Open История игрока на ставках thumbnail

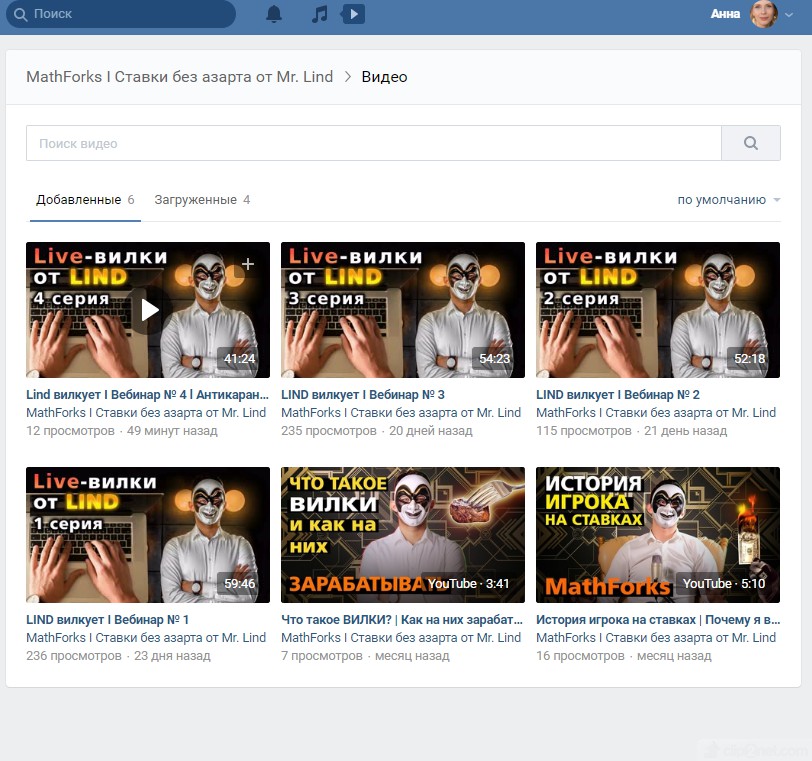658,535
